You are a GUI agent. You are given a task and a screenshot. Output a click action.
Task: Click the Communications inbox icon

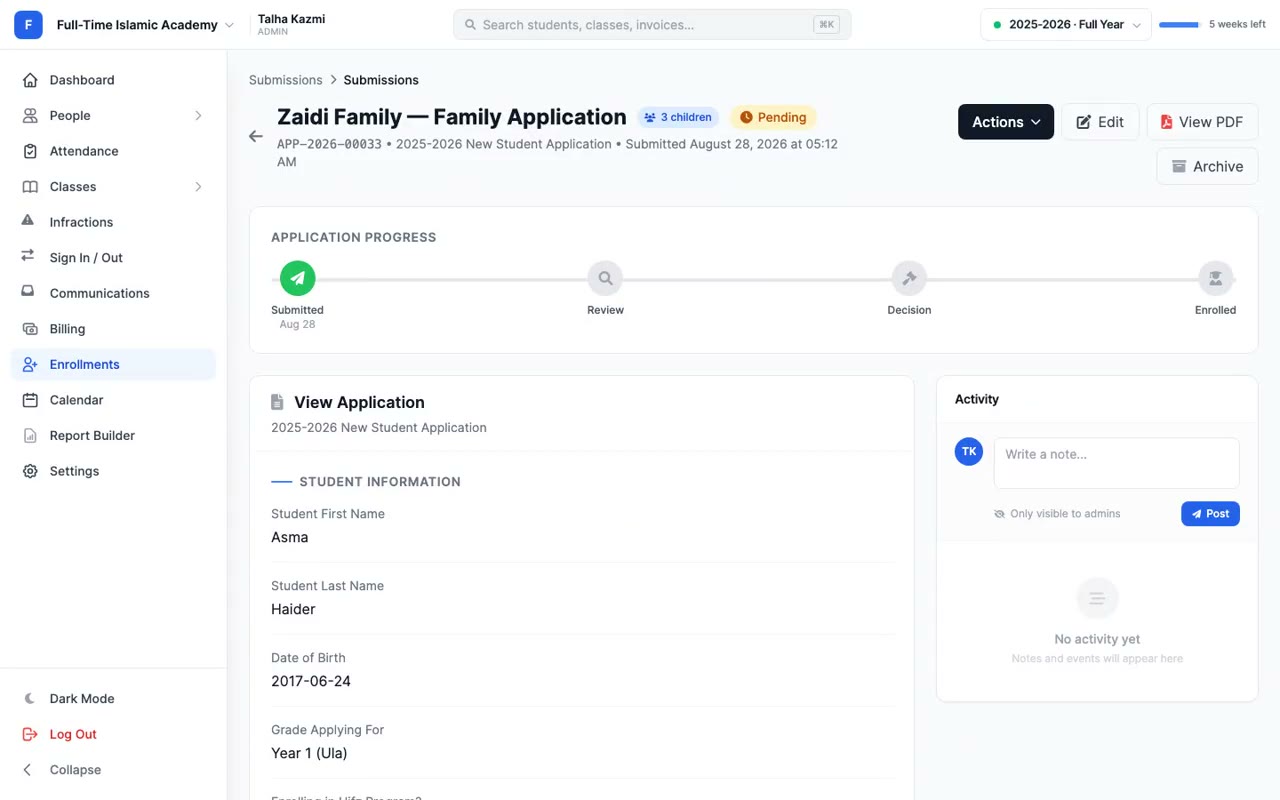29,293
